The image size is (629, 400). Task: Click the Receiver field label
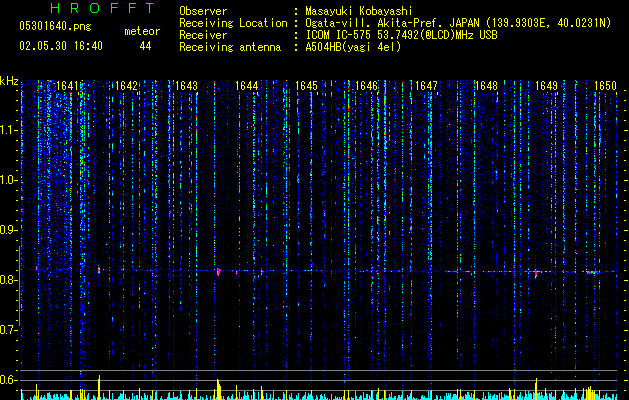coord(203,35)
